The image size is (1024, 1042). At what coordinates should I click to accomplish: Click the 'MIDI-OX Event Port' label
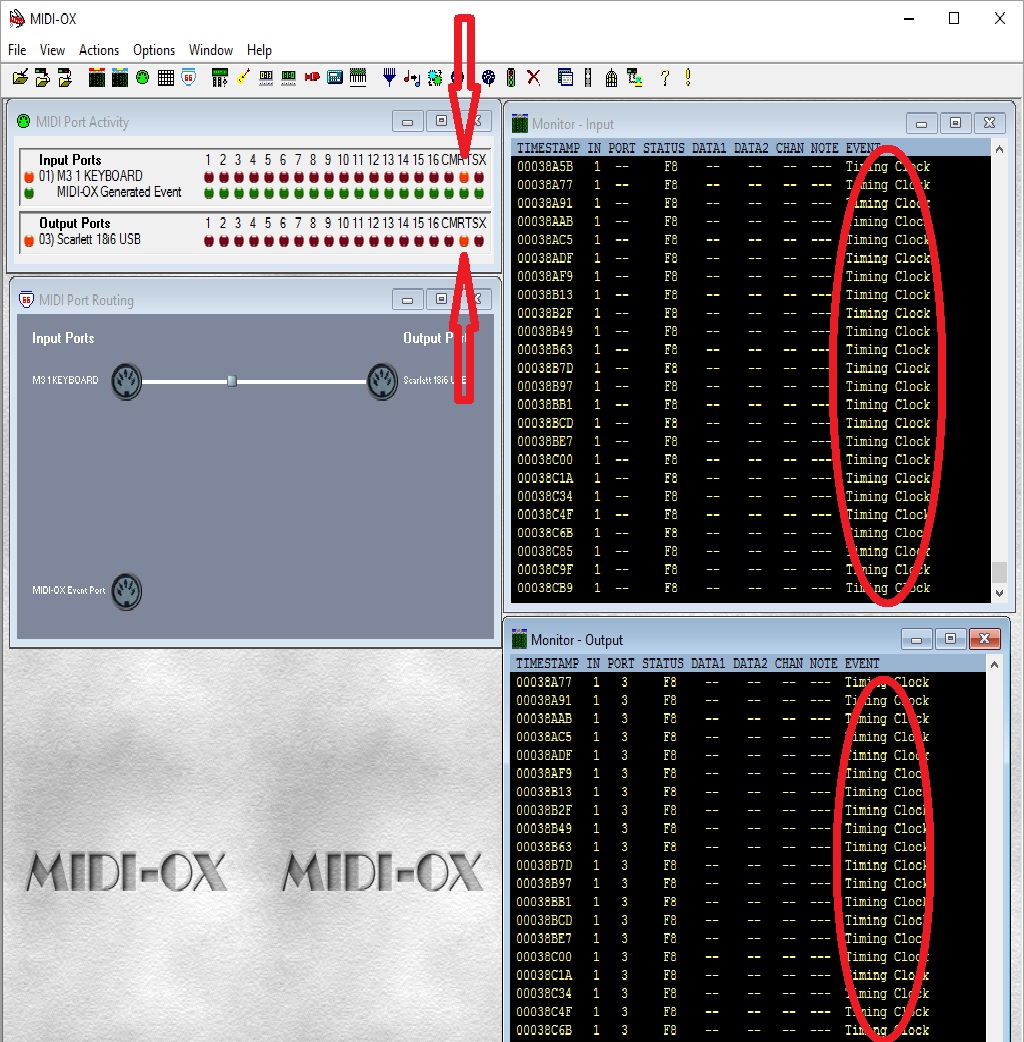(68, 590)
